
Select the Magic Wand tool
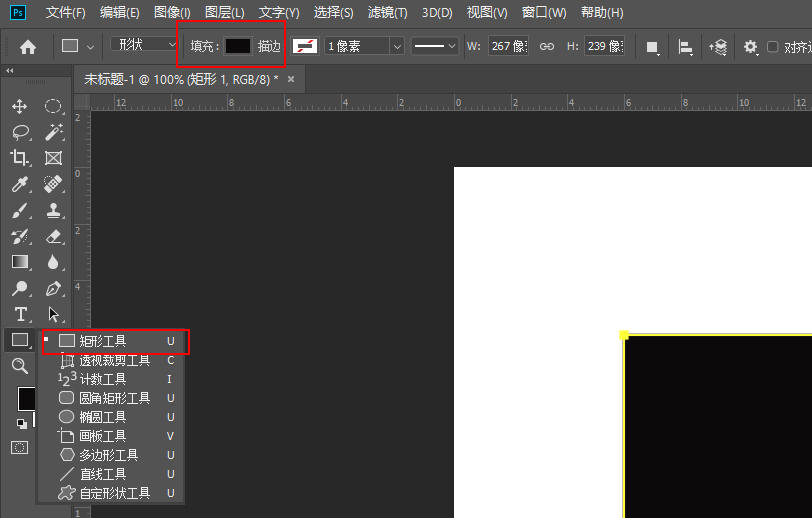53,132
